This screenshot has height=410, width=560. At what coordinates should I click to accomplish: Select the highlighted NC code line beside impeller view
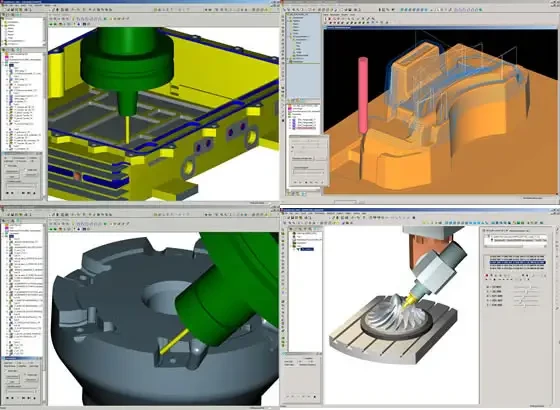pyautogui.click(x=518, y=262)
